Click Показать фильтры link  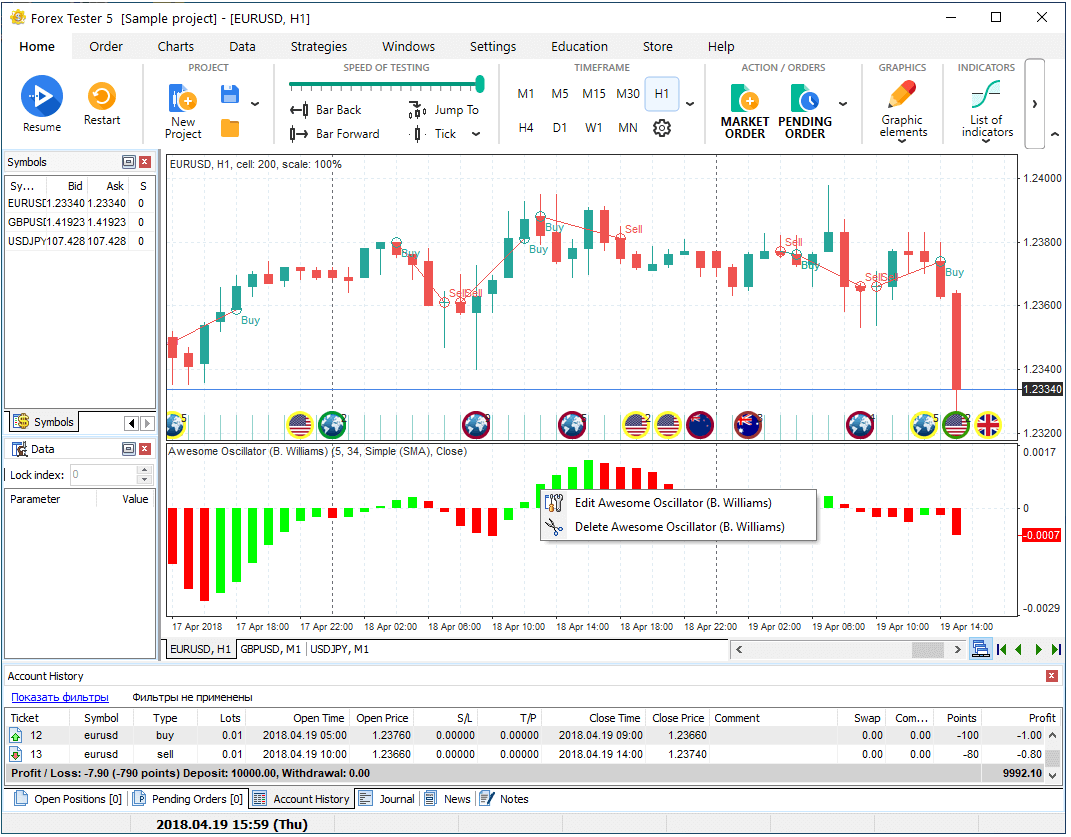tap(59, 698)
